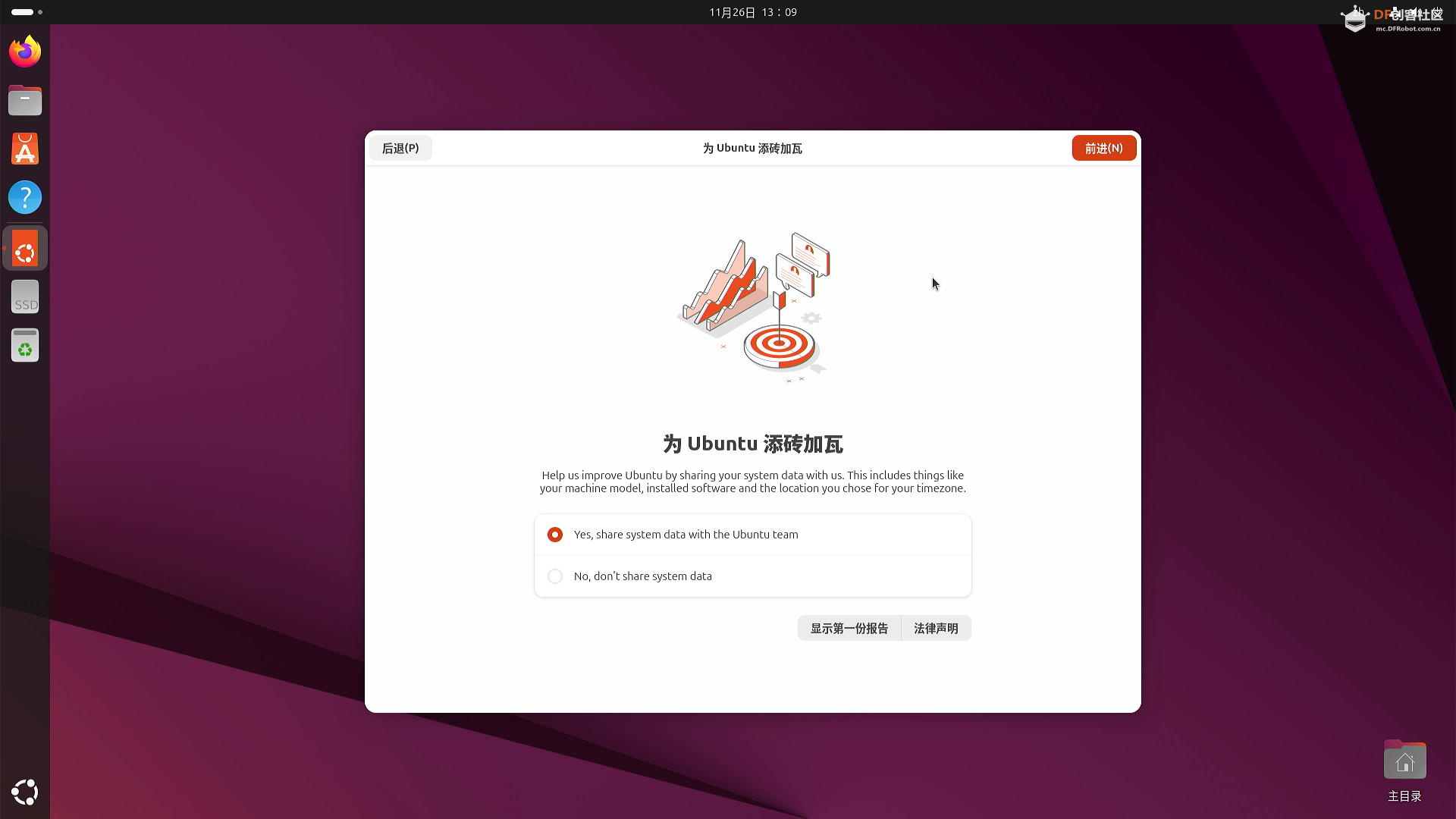Open the calendar by clicking the date and time
Viewport: 1456px width, 819px height.
tap(752, 11)
